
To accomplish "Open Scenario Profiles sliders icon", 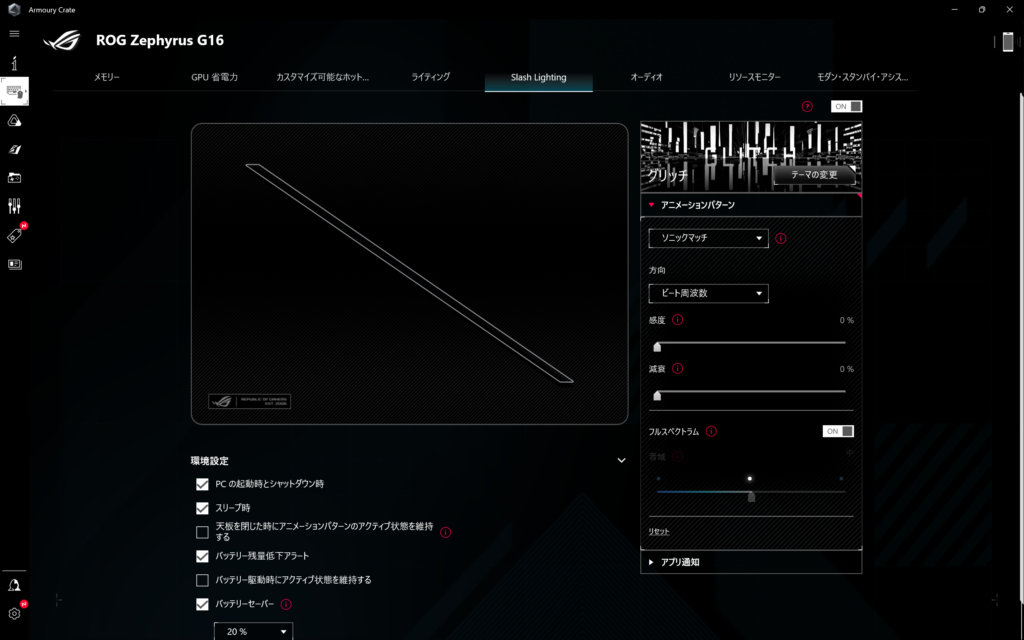I will click(x=14, y=206).
